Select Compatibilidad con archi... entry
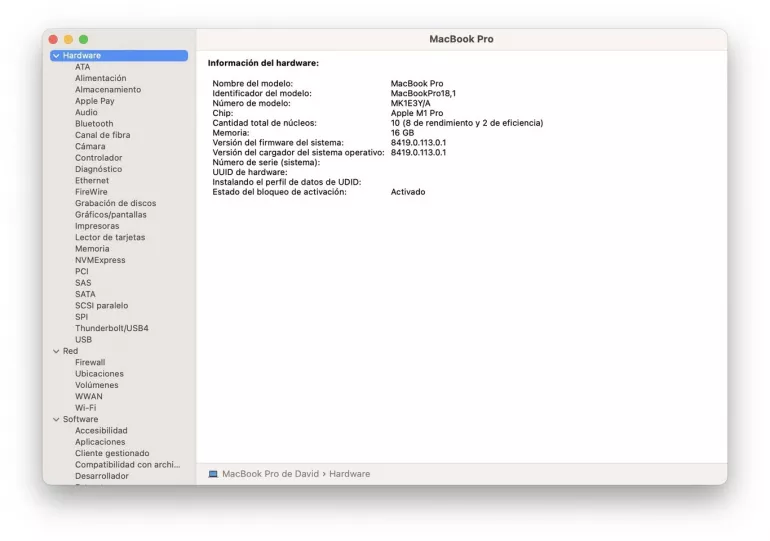Image resolution: width=770 pixels, height=541 pixels. pyautogui.click(x=128, y=465)
